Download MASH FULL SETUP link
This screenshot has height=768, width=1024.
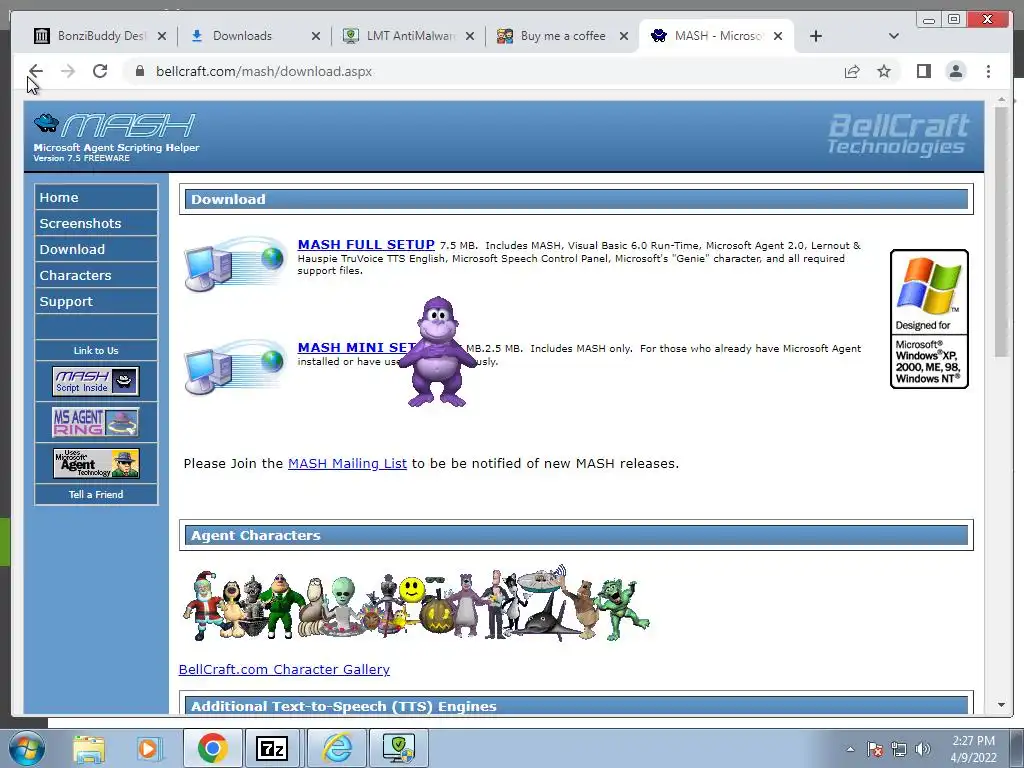(x=366, y=244)
